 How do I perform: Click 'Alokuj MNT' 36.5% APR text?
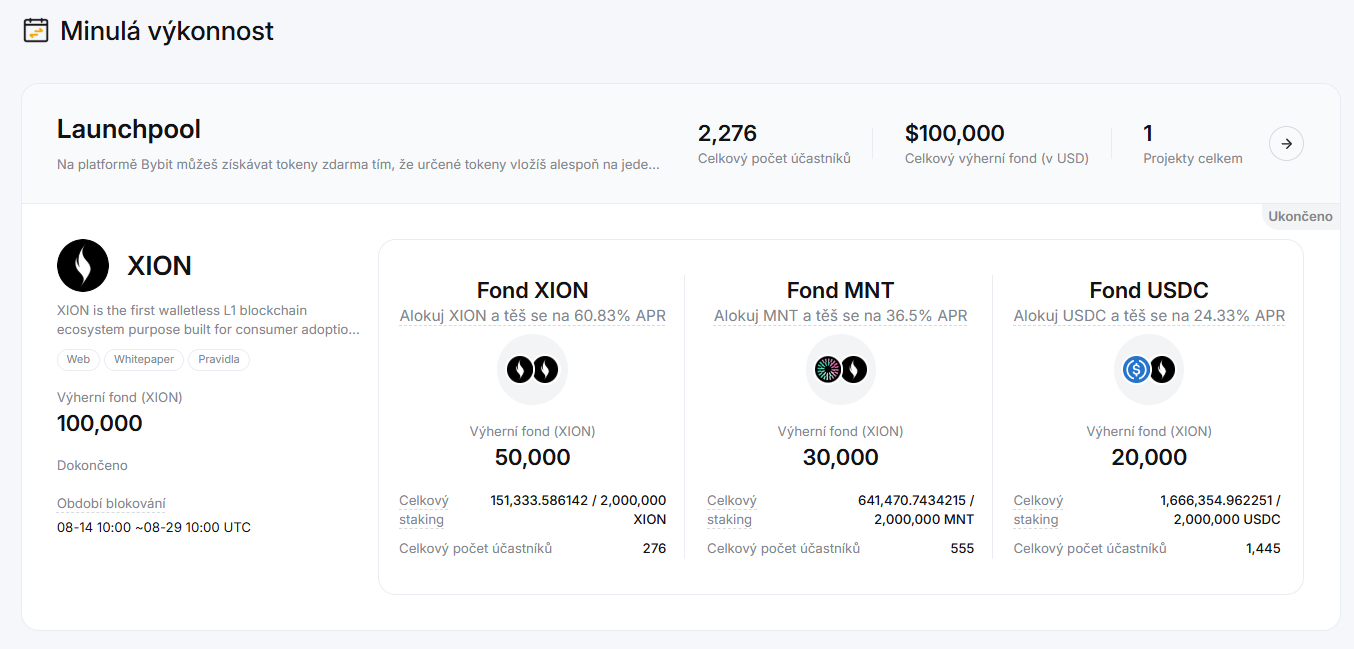pos(840,316)
